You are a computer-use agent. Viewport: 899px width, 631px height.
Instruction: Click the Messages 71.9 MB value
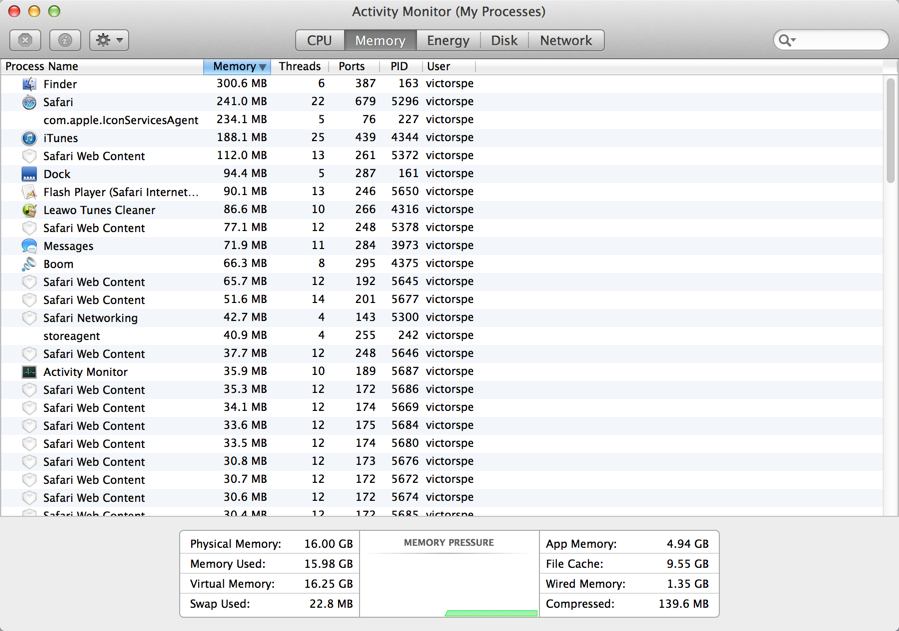click(x=245, y=245)
